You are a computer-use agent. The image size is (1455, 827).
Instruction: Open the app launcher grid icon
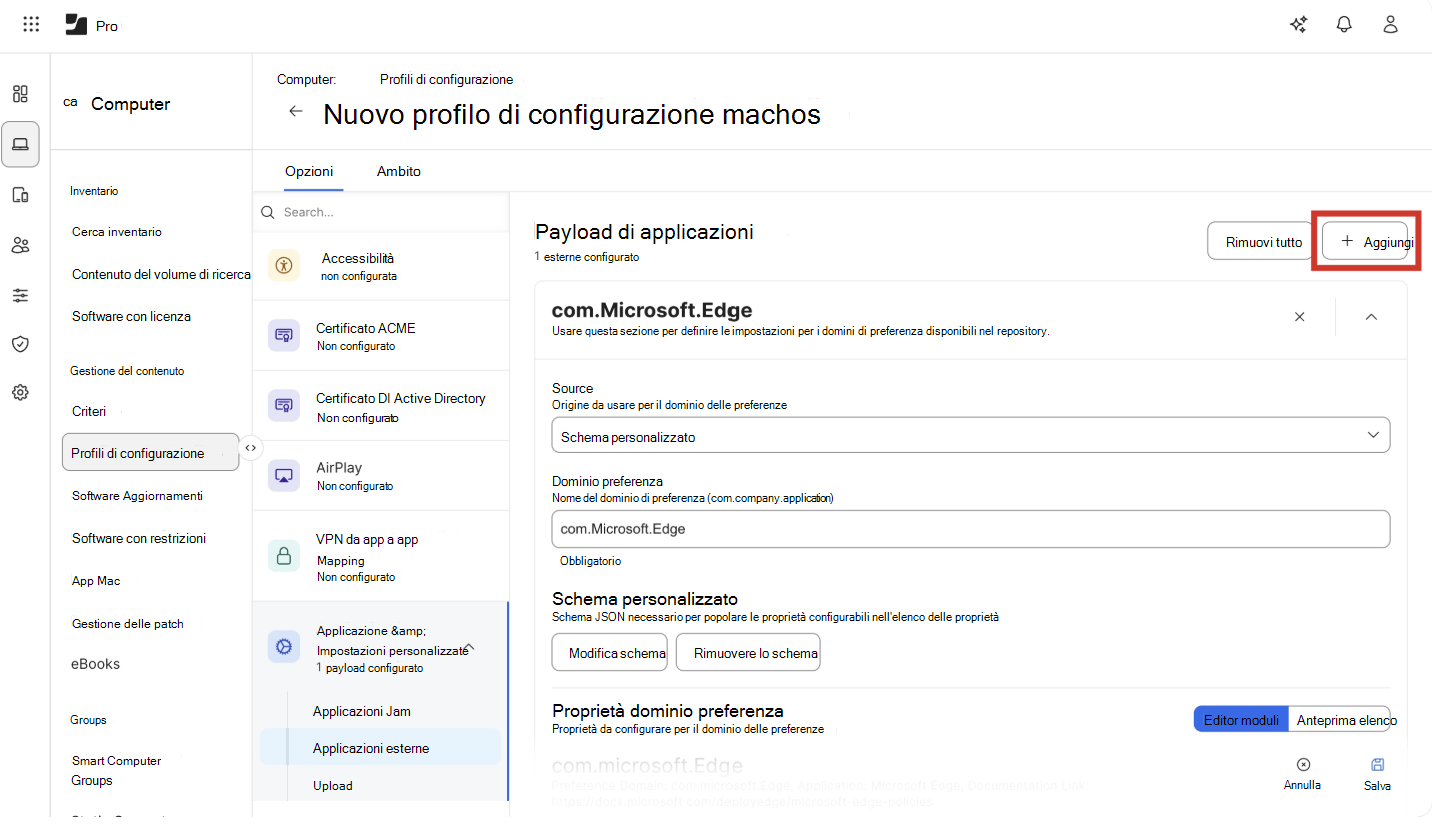point(31,25)
